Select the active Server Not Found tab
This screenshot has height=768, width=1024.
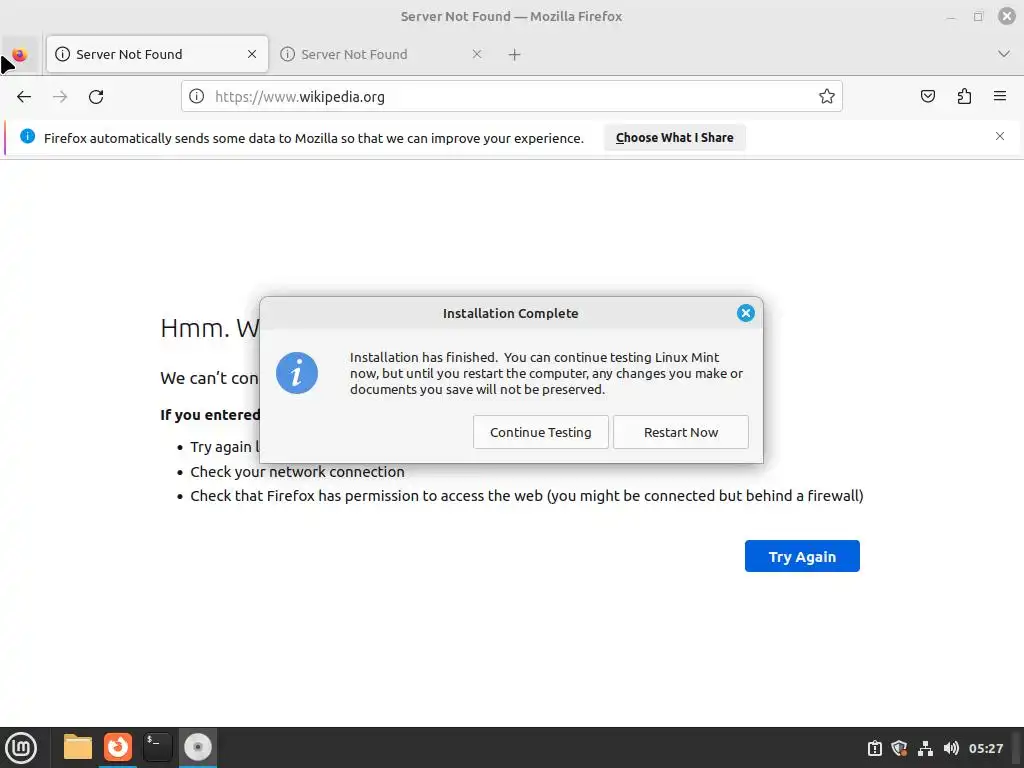point(157,54)
